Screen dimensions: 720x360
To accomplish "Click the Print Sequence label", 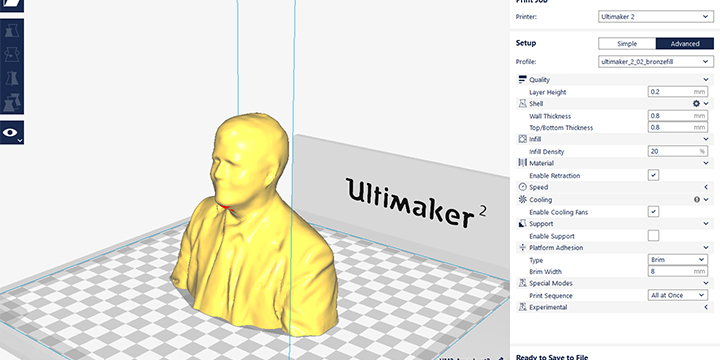I will [551, 296].
